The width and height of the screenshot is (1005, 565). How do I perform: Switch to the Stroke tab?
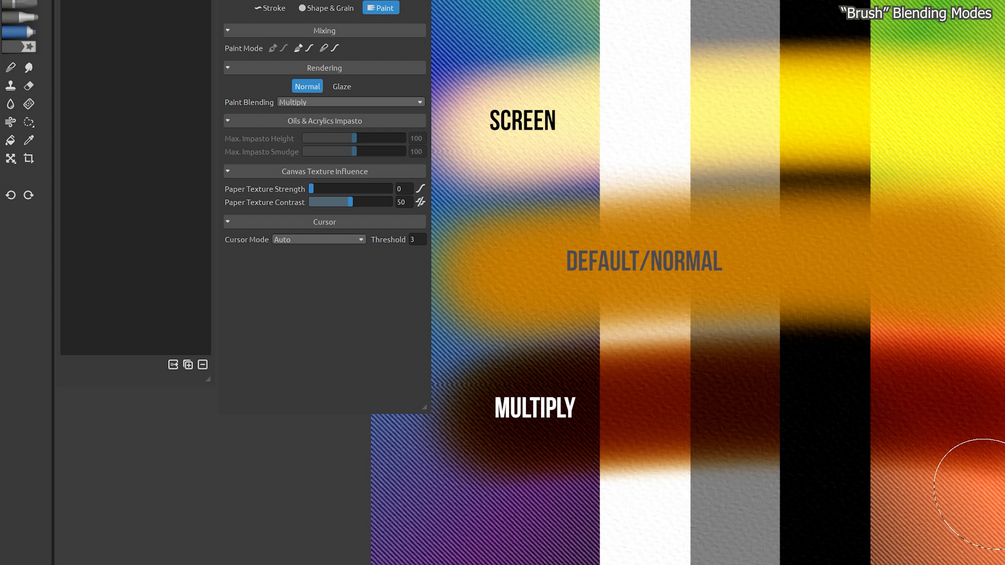(x=270, y=8)
